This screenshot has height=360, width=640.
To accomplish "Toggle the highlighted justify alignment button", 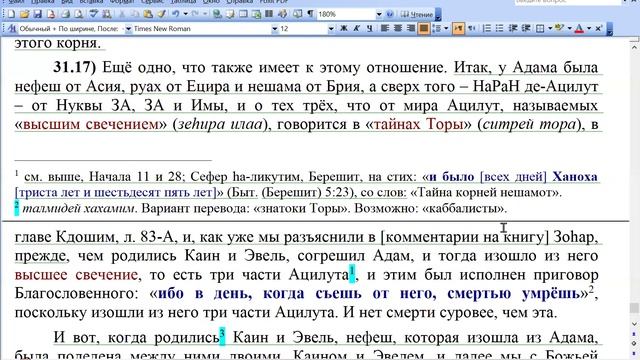I will (424, 28).
